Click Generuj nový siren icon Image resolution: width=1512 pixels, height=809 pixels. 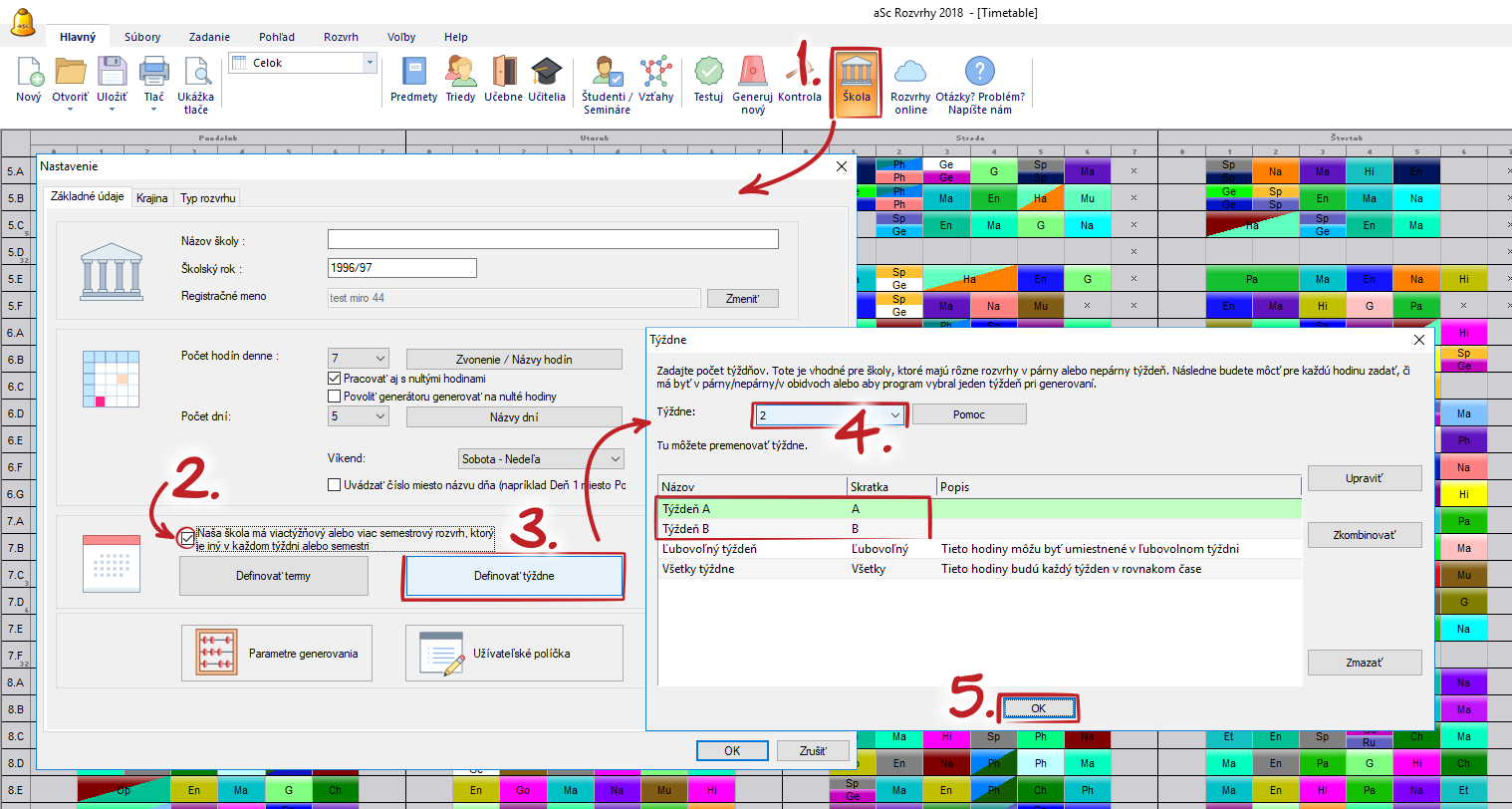tap(753, 73)
